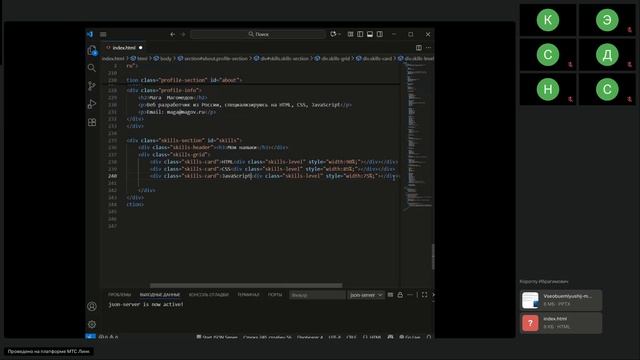Change HTML language mode
This screenshot has height=360, width=640.
click(x=372, y=337)
